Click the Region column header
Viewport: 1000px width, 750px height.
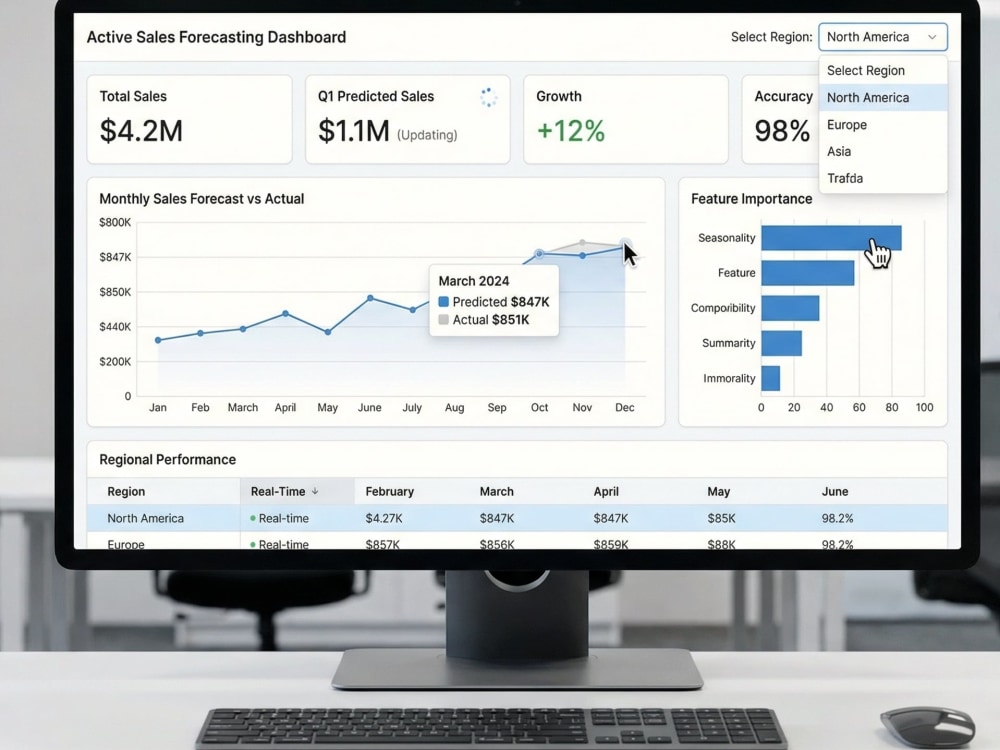126,492
